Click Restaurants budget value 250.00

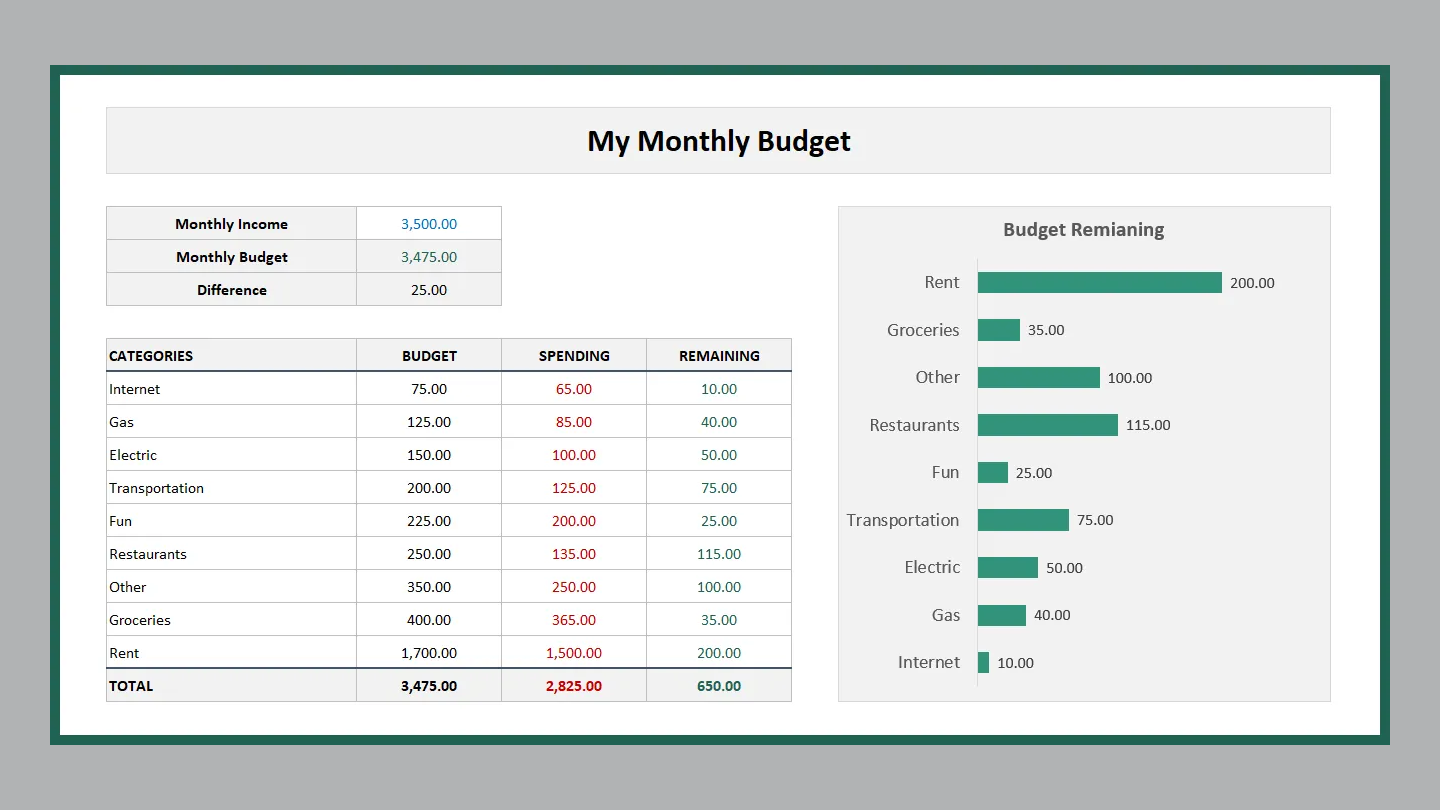(x=429, y=554)
